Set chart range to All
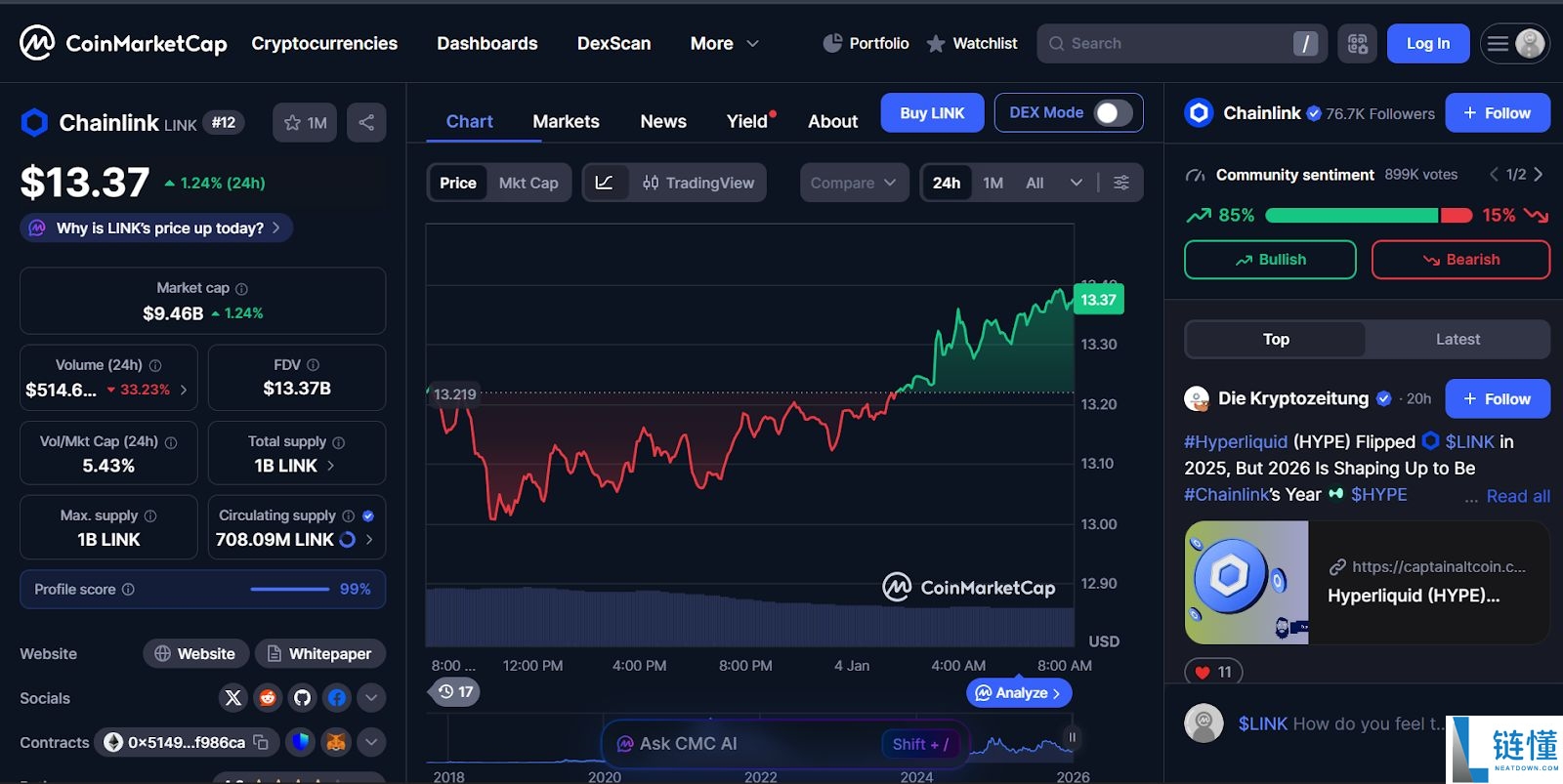 [x=1035, y=183]
